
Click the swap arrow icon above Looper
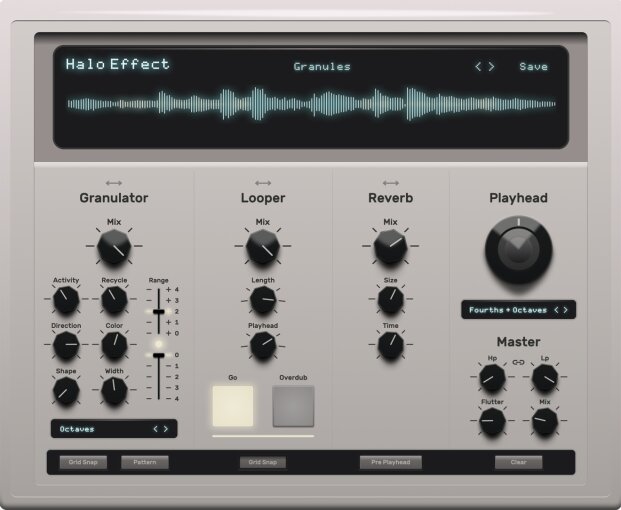(263, 183)
